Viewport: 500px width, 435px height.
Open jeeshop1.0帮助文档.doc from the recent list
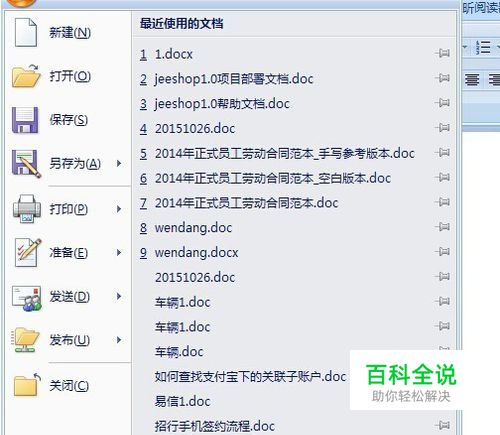coord(222,104)
